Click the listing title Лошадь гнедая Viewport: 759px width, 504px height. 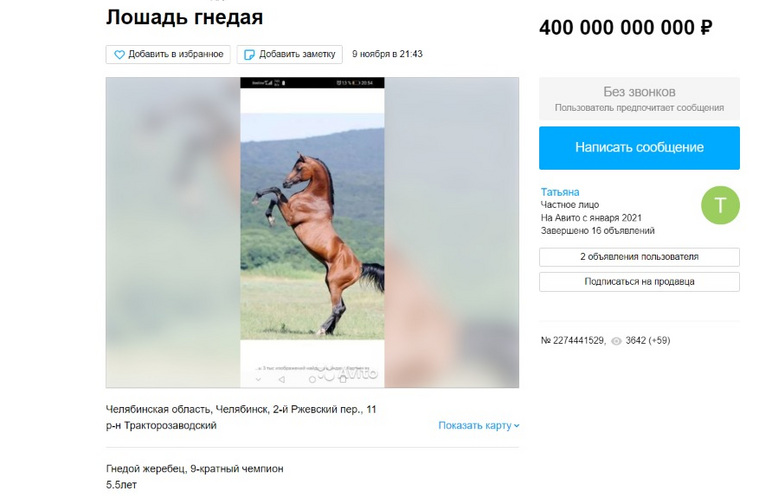tap(184, 17)
